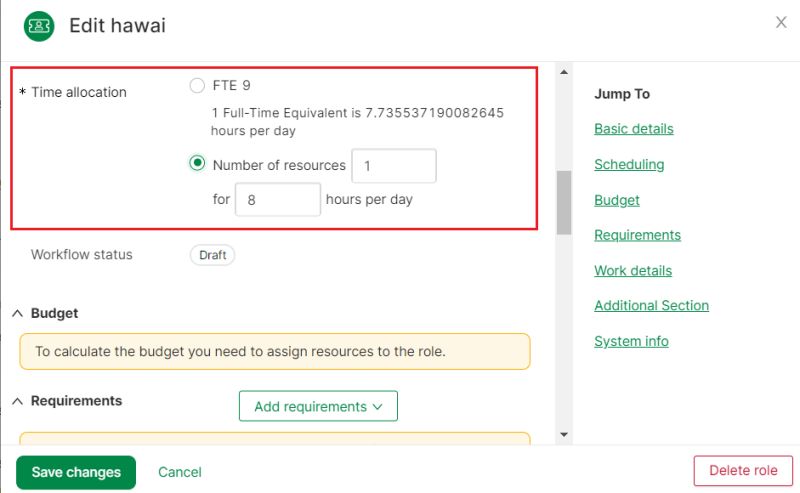This screenshot has width=800, height=493.
Task: Jump to Budget section link
Action: pos(617,200)
